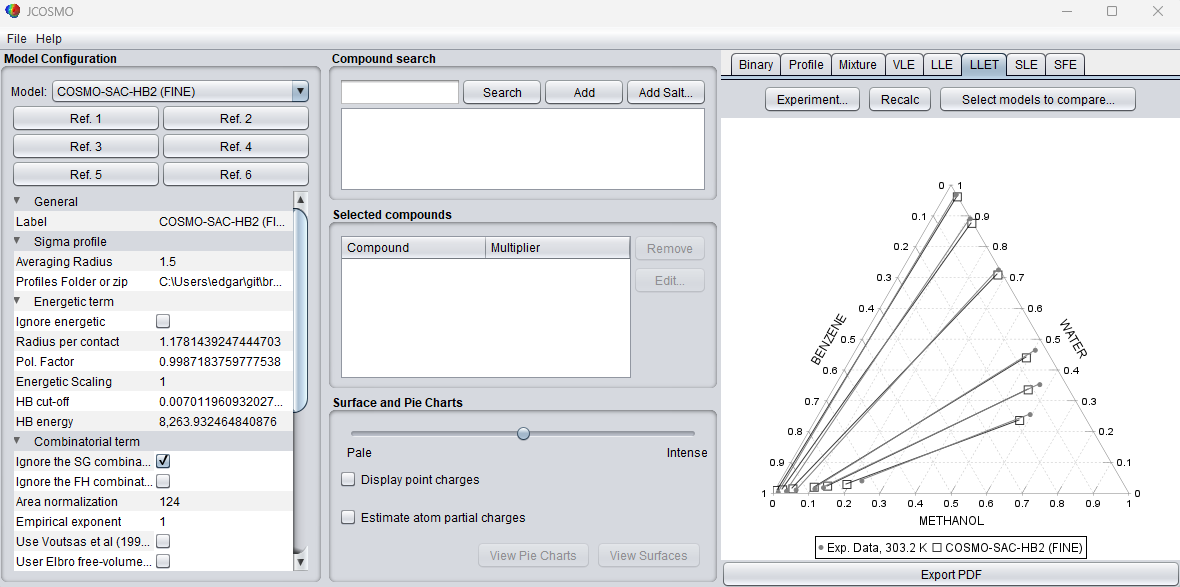Switch to the Binary tab
Viewport: 1180px width, 587px height.
756,65
